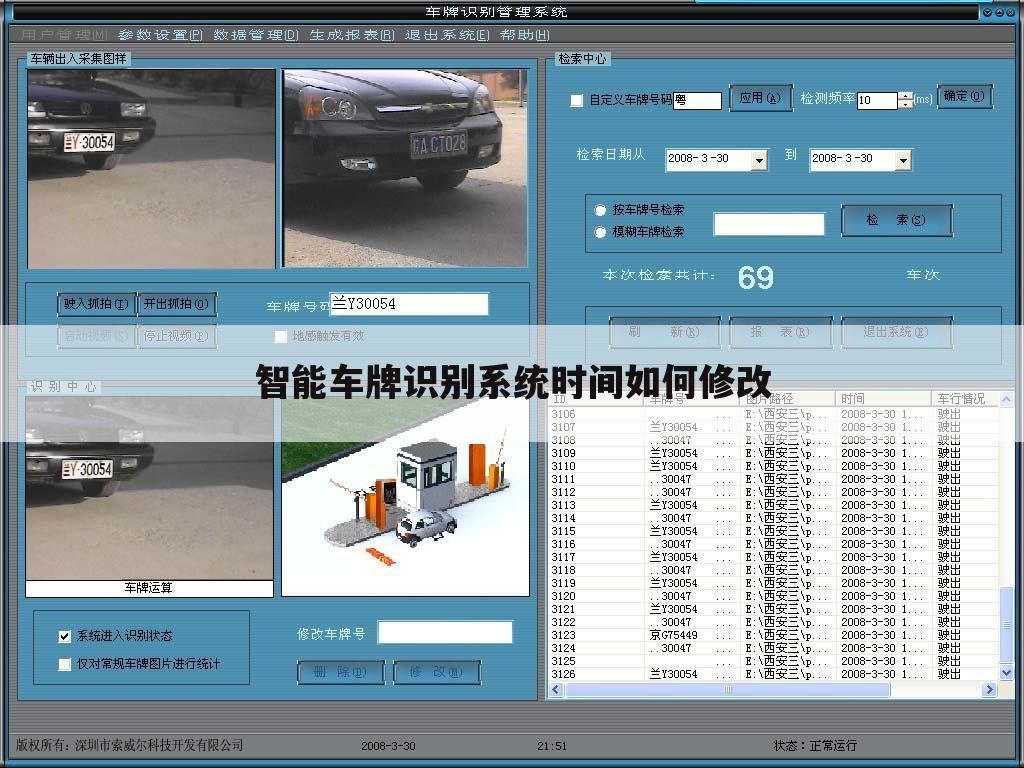Click the recognition center car image

[x=150, y=488]
